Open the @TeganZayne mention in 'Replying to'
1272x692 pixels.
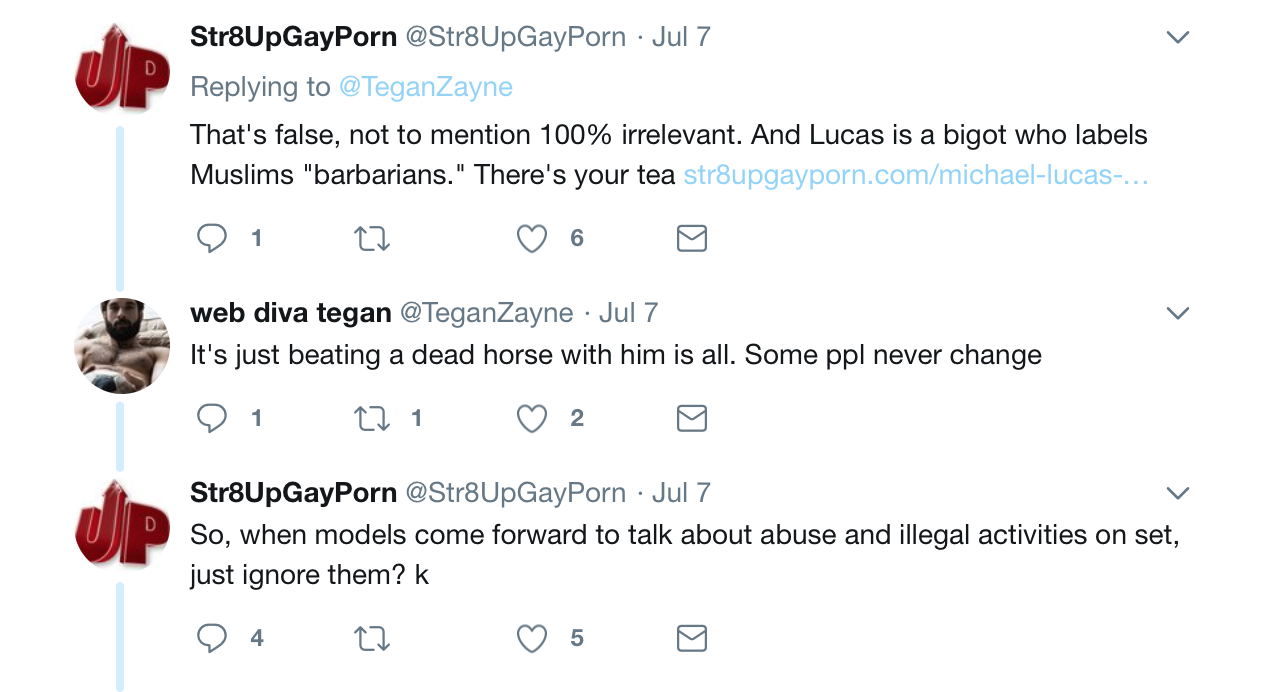[426, 87]
